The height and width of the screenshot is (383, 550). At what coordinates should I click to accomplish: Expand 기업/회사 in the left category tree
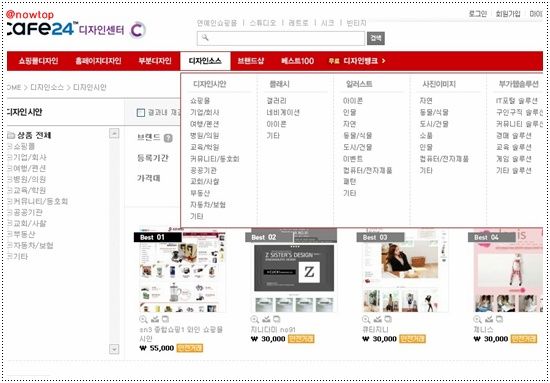point(9,157)
